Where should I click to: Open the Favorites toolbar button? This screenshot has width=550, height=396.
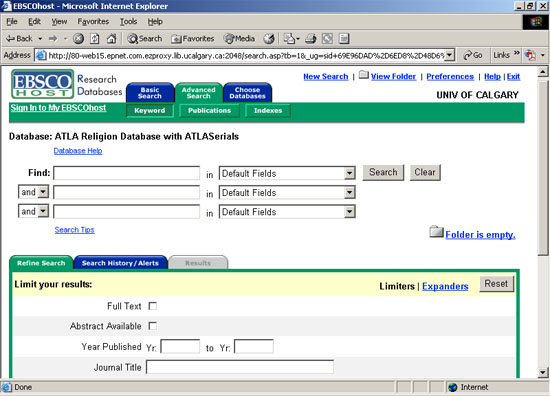(x=193, y=39)
